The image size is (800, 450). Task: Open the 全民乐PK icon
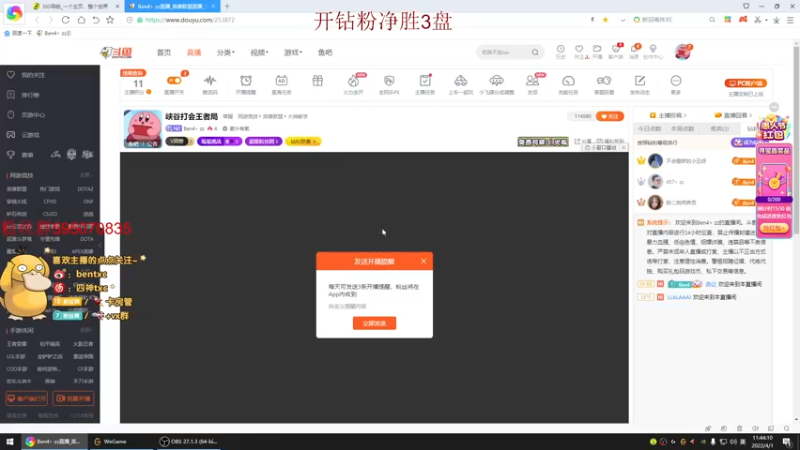click(389, 81)
